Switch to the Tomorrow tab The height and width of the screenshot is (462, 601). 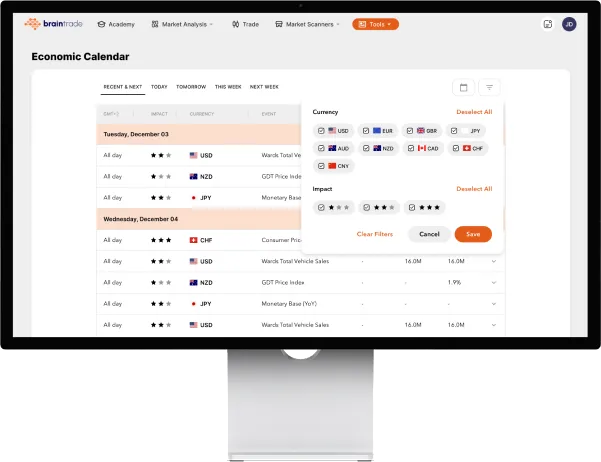191,87
